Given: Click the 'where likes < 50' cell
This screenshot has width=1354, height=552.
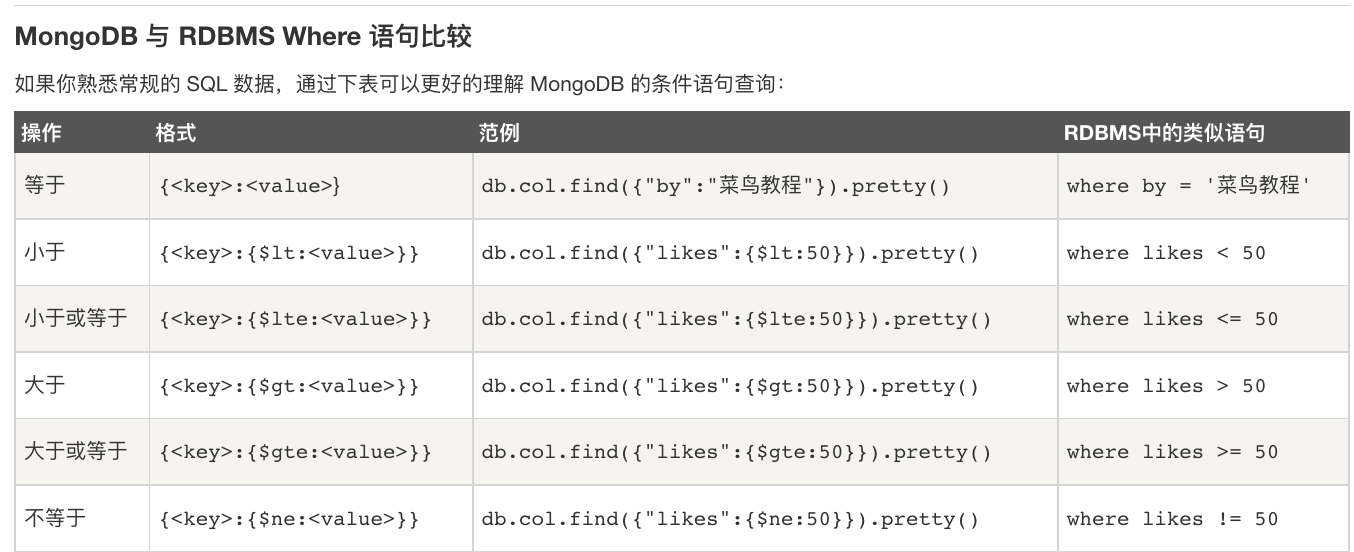Looking at the screenshot, I should (1204, 253).
